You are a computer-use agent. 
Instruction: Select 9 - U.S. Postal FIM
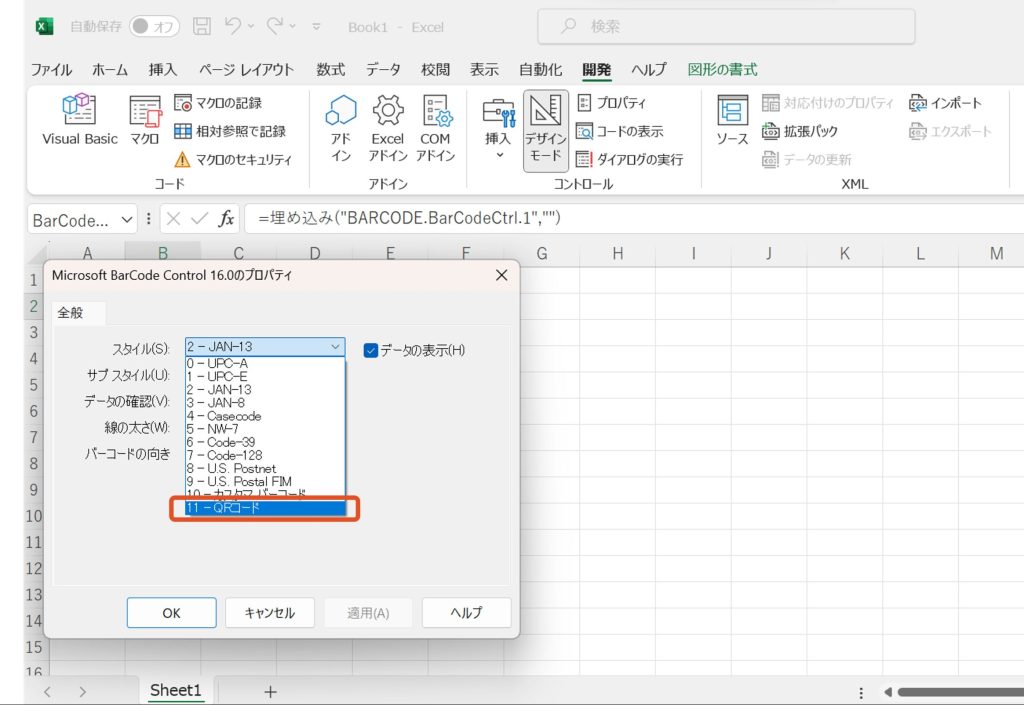[x=266, y=481]
